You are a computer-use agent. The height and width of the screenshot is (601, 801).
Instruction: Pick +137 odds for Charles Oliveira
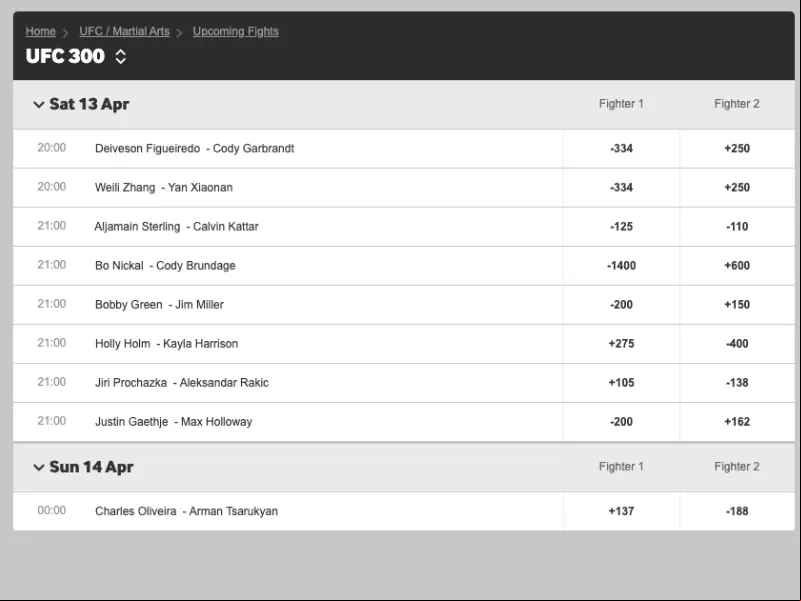pos(621,511)
